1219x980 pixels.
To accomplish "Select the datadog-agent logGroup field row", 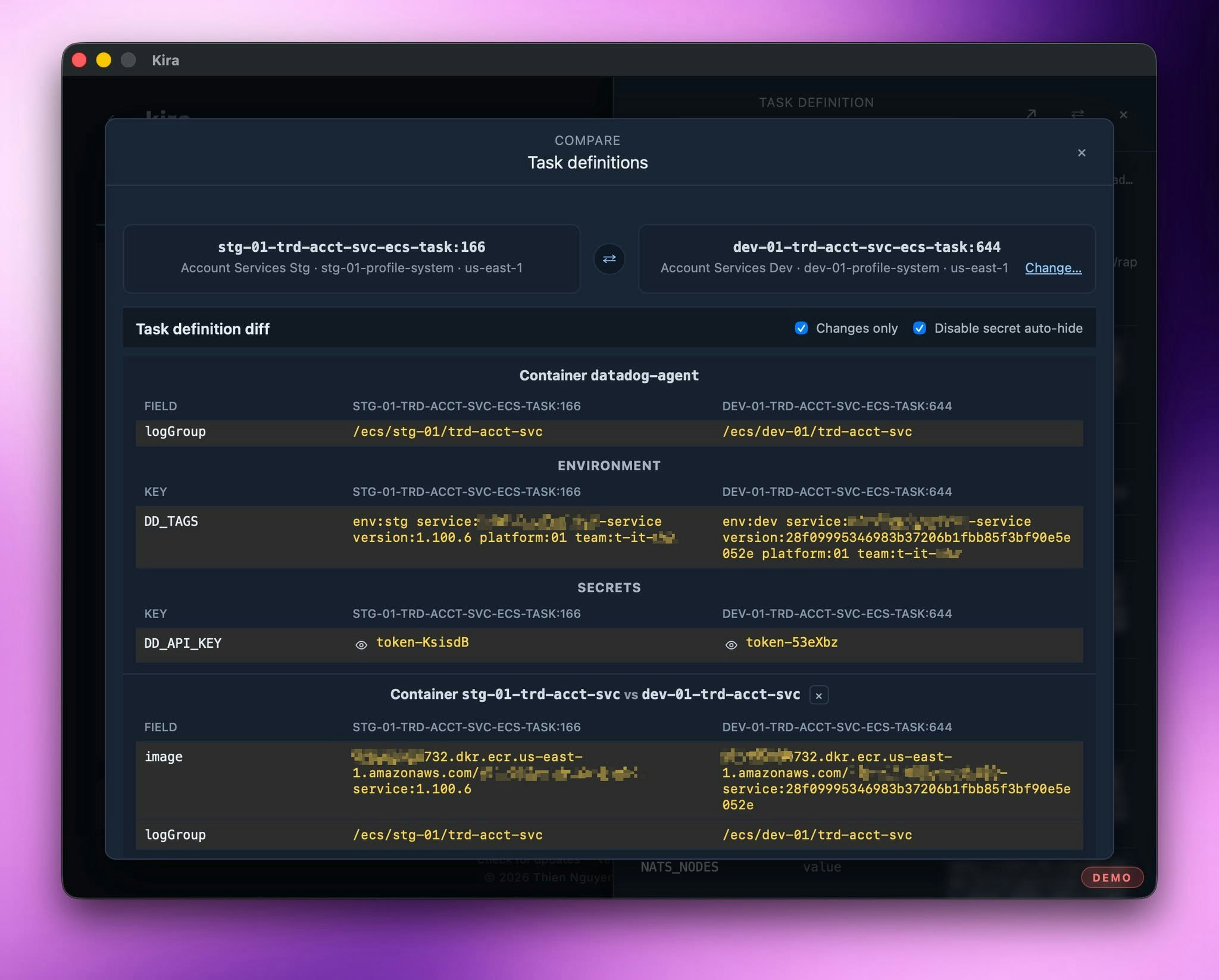I will coord(609,432).
